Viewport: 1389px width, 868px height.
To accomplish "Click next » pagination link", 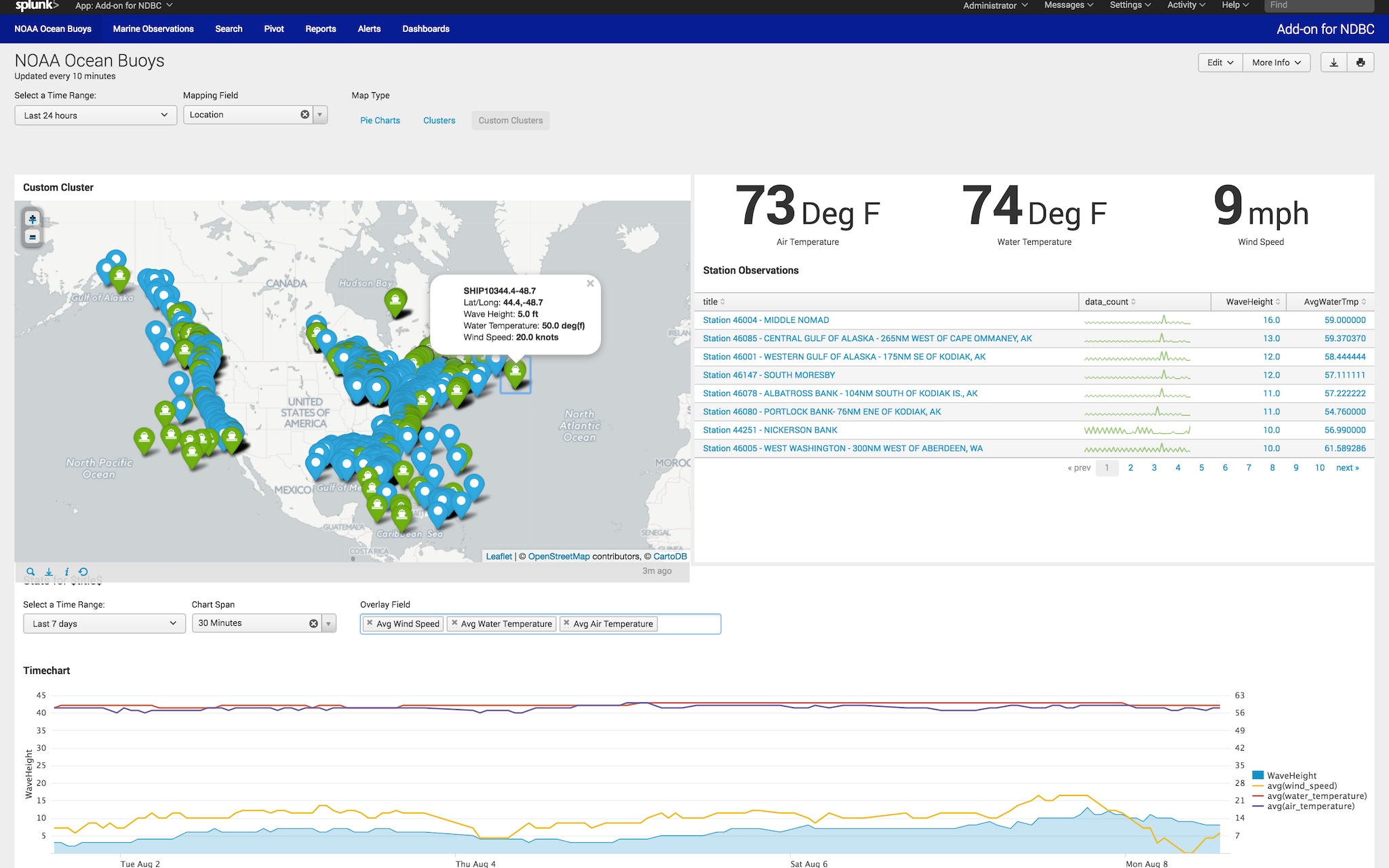I will pyautogui.click(x=1348, y=468).
